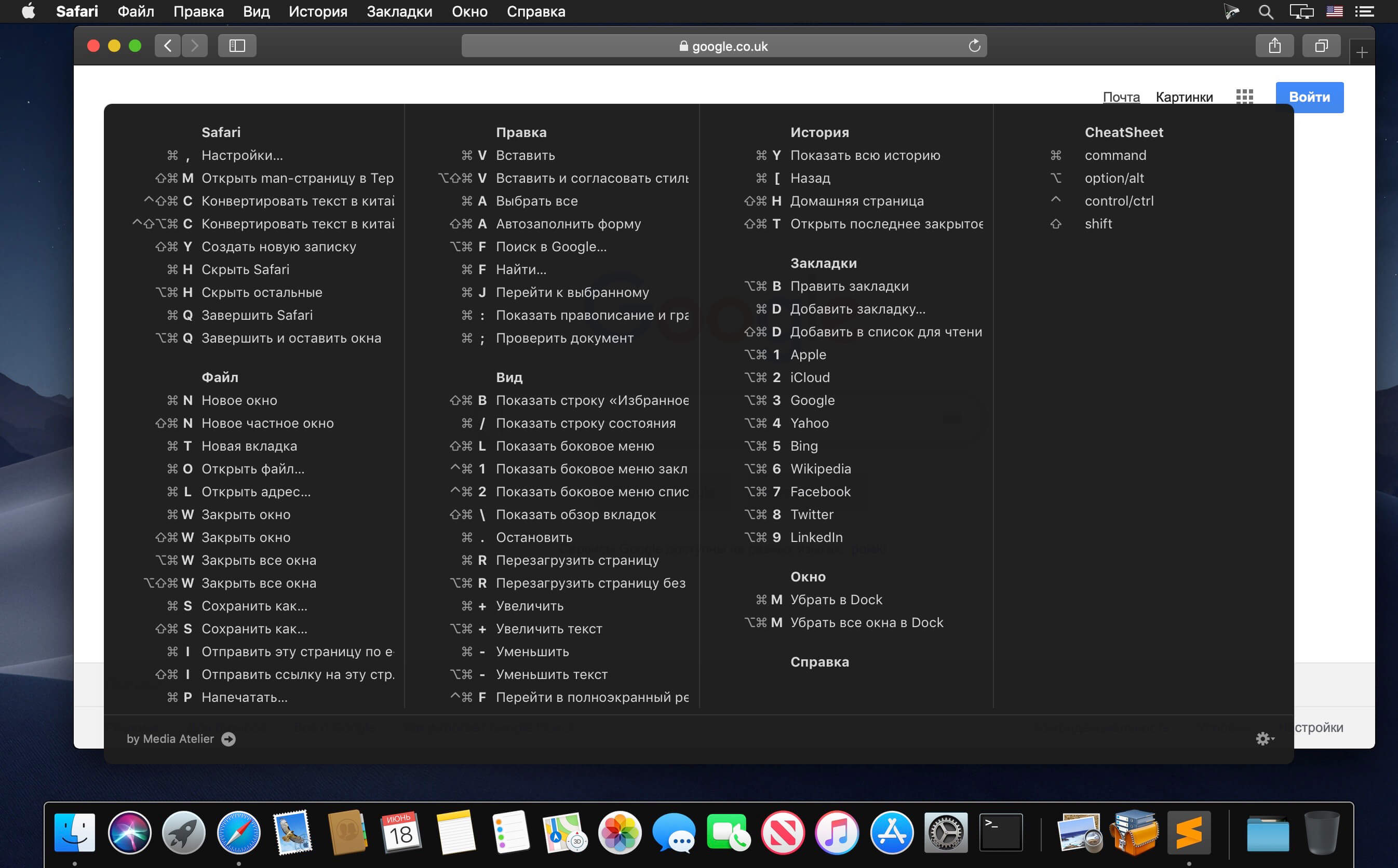Click the Share button in Safari toolbar
This screenshot has width=1398, height=868.
pyautogui.click(x=1274, y=46)
